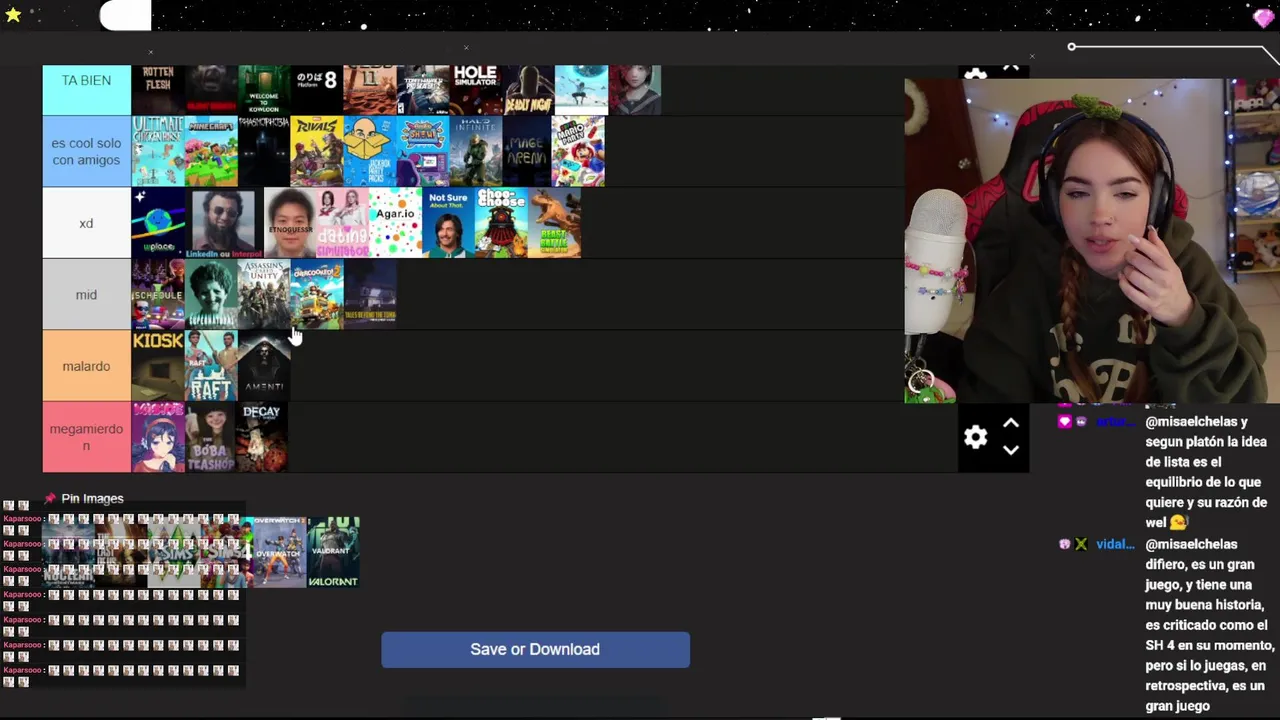Click the Marvel Rivals cover

[317, 151]
